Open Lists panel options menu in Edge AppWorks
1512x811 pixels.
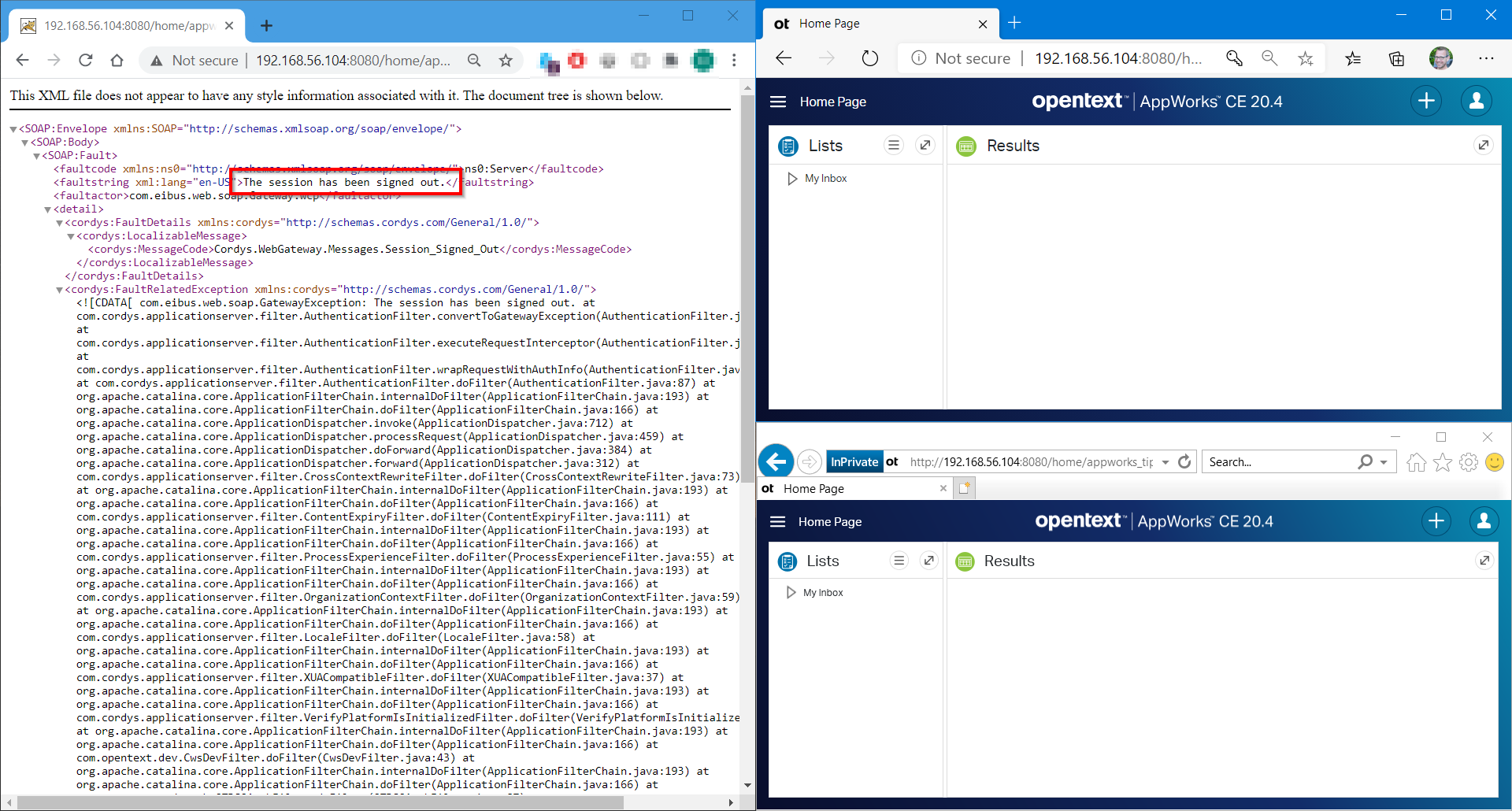(893, 146)
